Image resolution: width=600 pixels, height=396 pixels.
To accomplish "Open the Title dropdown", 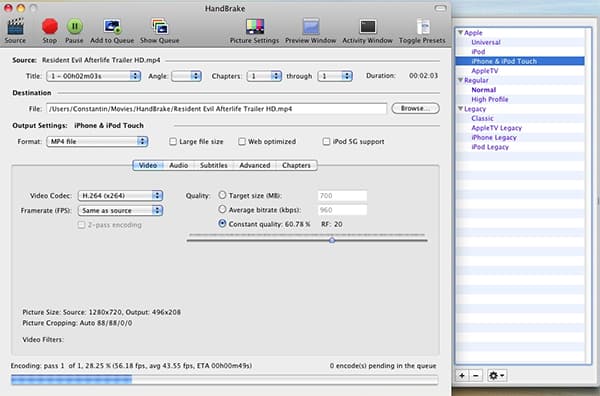I will pos(94,76).
